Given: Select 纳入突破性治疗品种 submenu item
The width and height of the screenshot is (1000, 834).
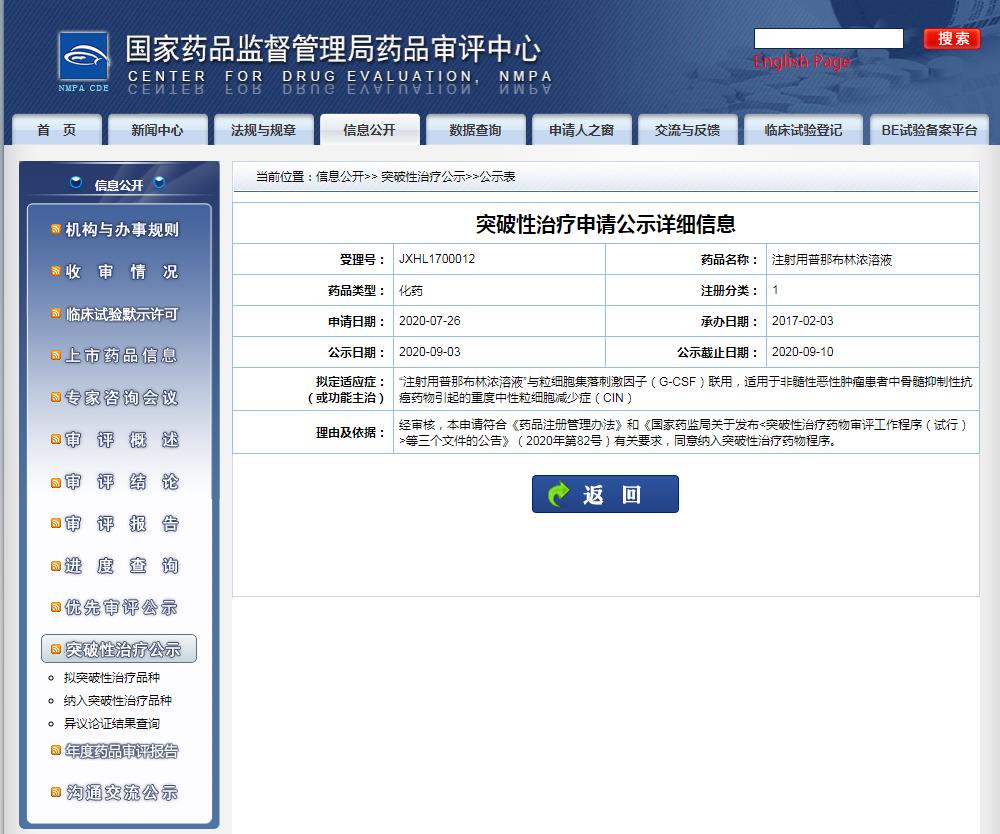Looking at the screenshot, I should (x=117, y=701).
